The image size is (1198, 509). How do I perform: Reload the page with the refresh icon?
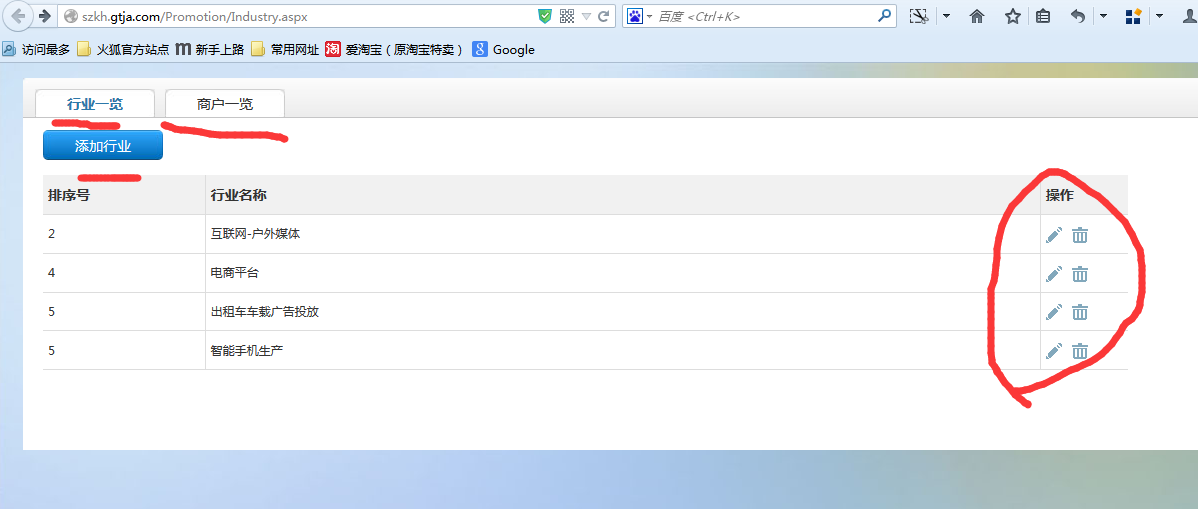pos(604,16)
